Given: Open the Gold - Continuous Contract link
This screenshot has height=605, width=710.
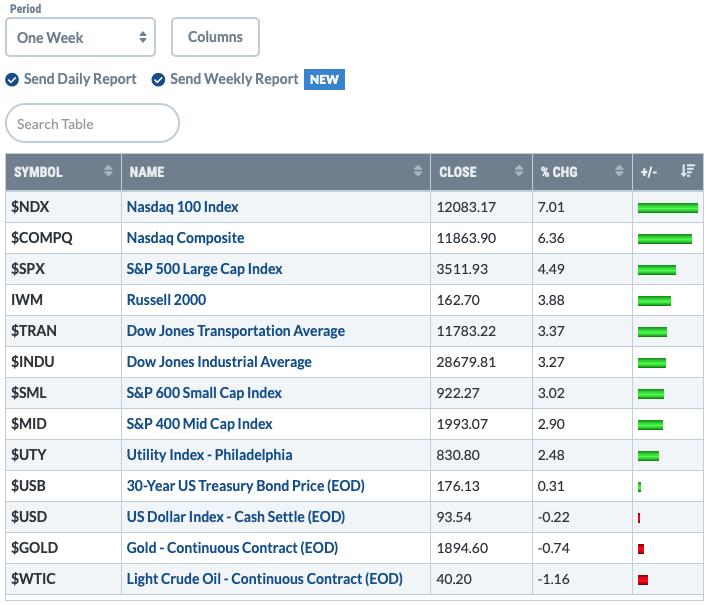Looking at the screenshot, I should click(232, 548).
